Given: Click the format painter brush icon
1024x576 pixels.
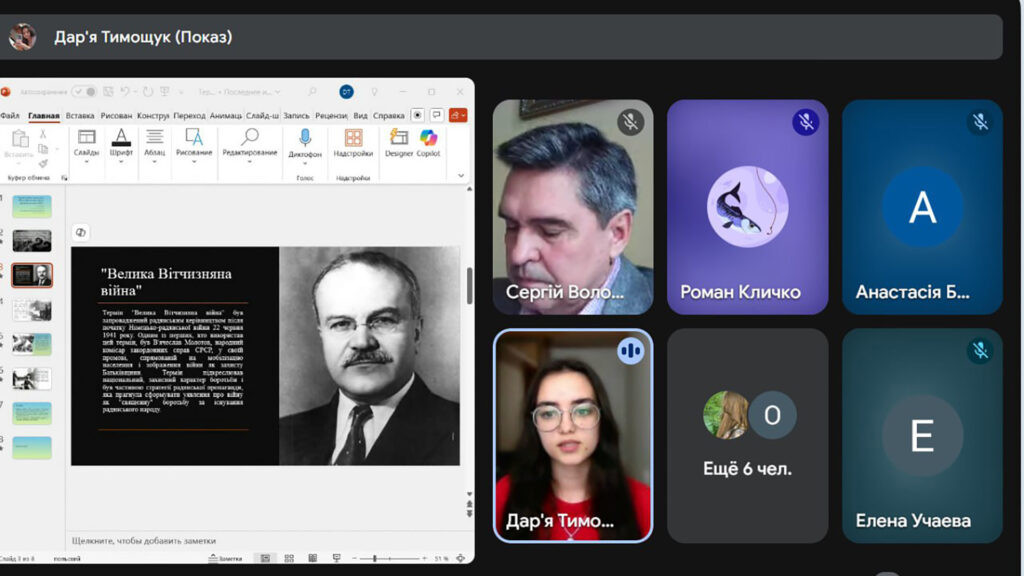Looking at the screenshot, I should click(43, 163).
